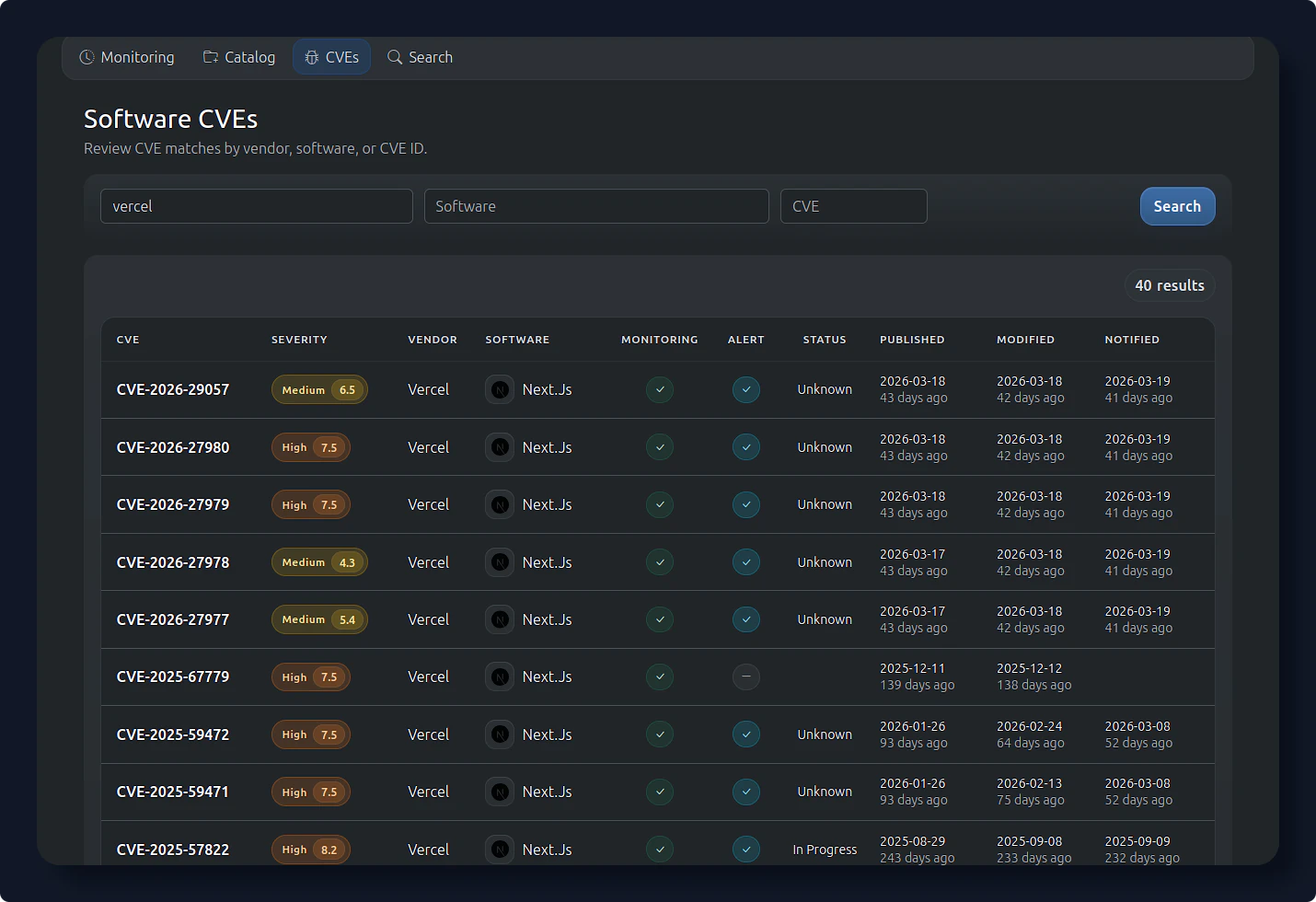Click monitoring check icon for CVE-2026-27979
The image size is (1316, 902).
[x=660, y=504]
